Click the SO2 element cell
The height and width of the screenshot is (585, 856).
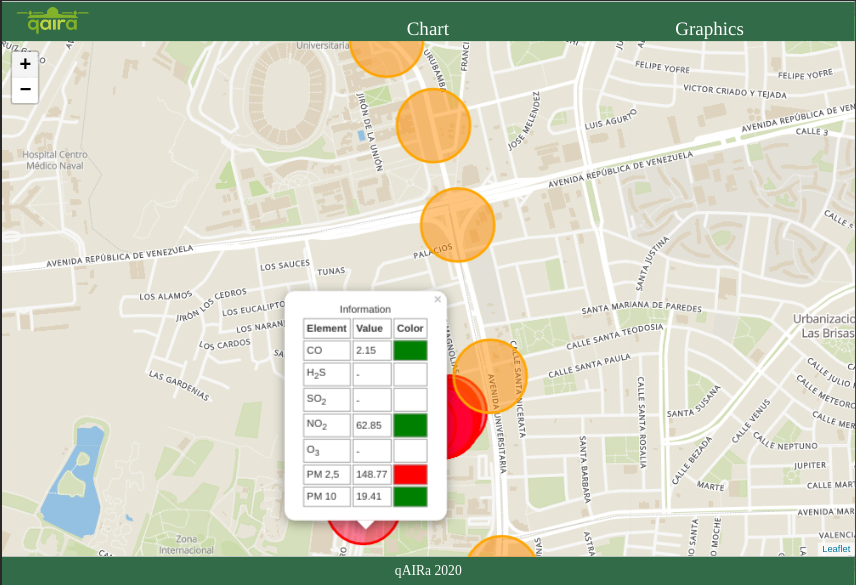point(326,399)
